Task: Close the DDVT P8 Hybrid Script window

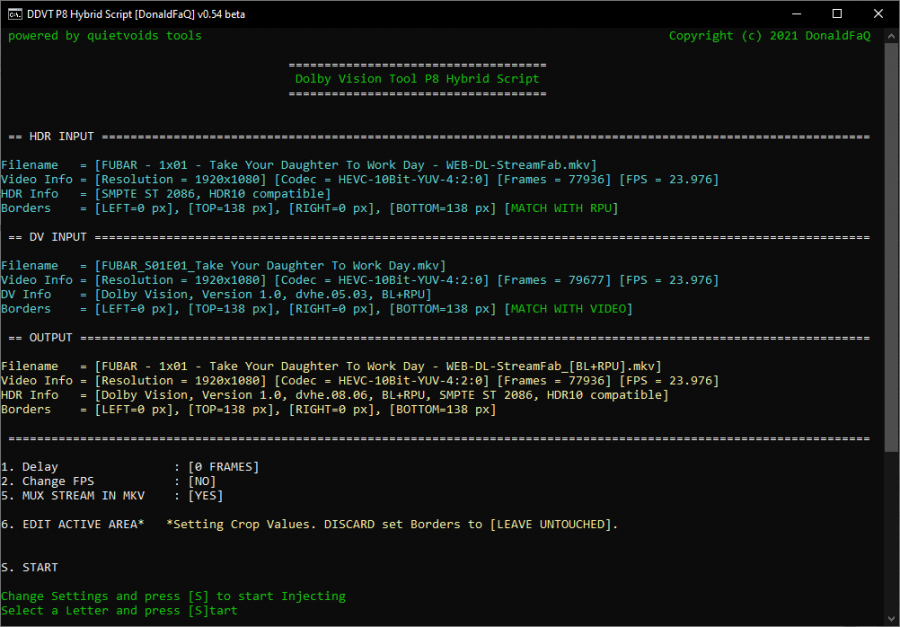Action: pos(879,13)
